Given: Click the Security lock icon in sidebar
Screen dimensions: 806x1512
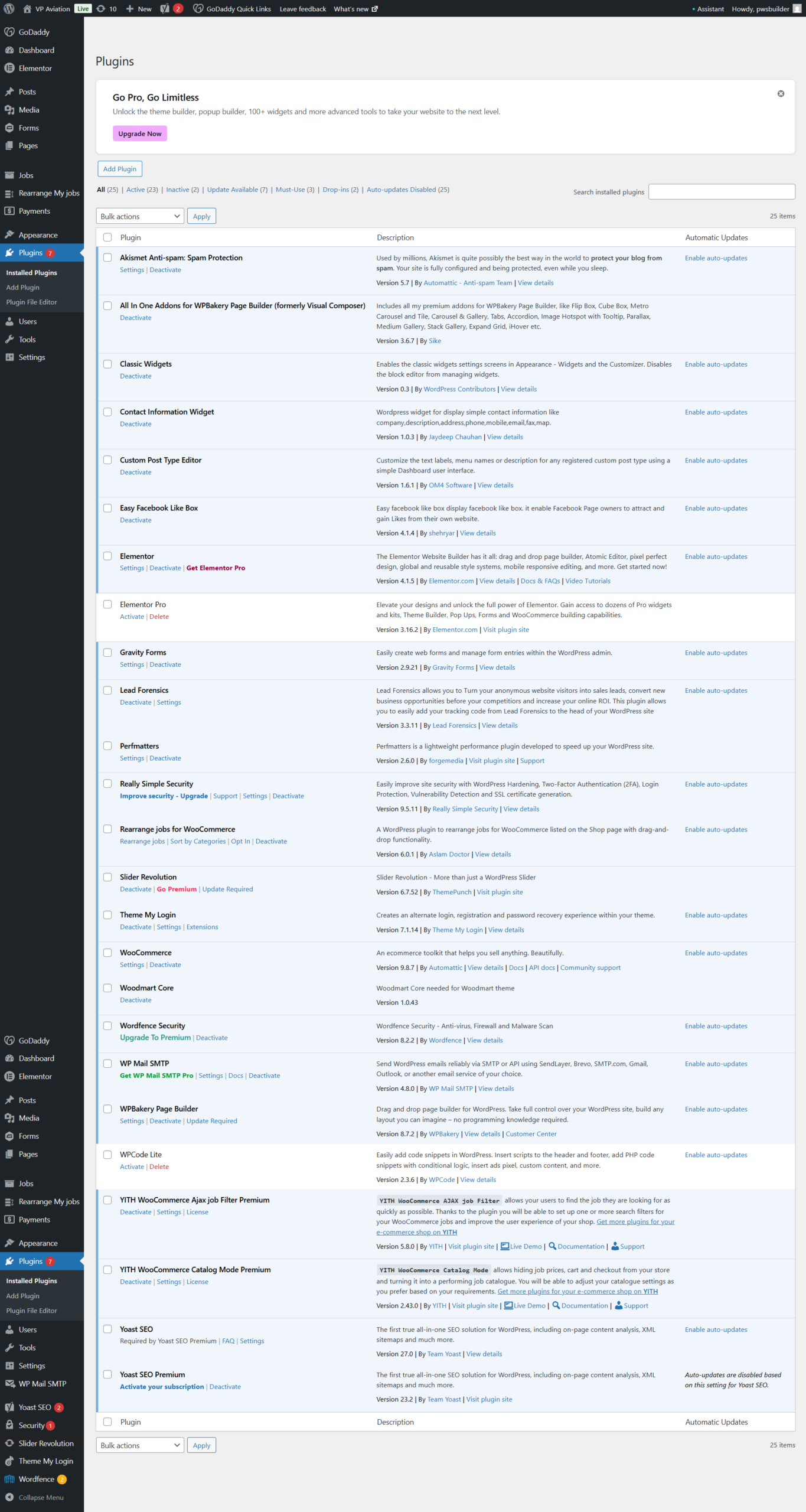Looking at the screenshot, I should click(x=9, y=1425).
